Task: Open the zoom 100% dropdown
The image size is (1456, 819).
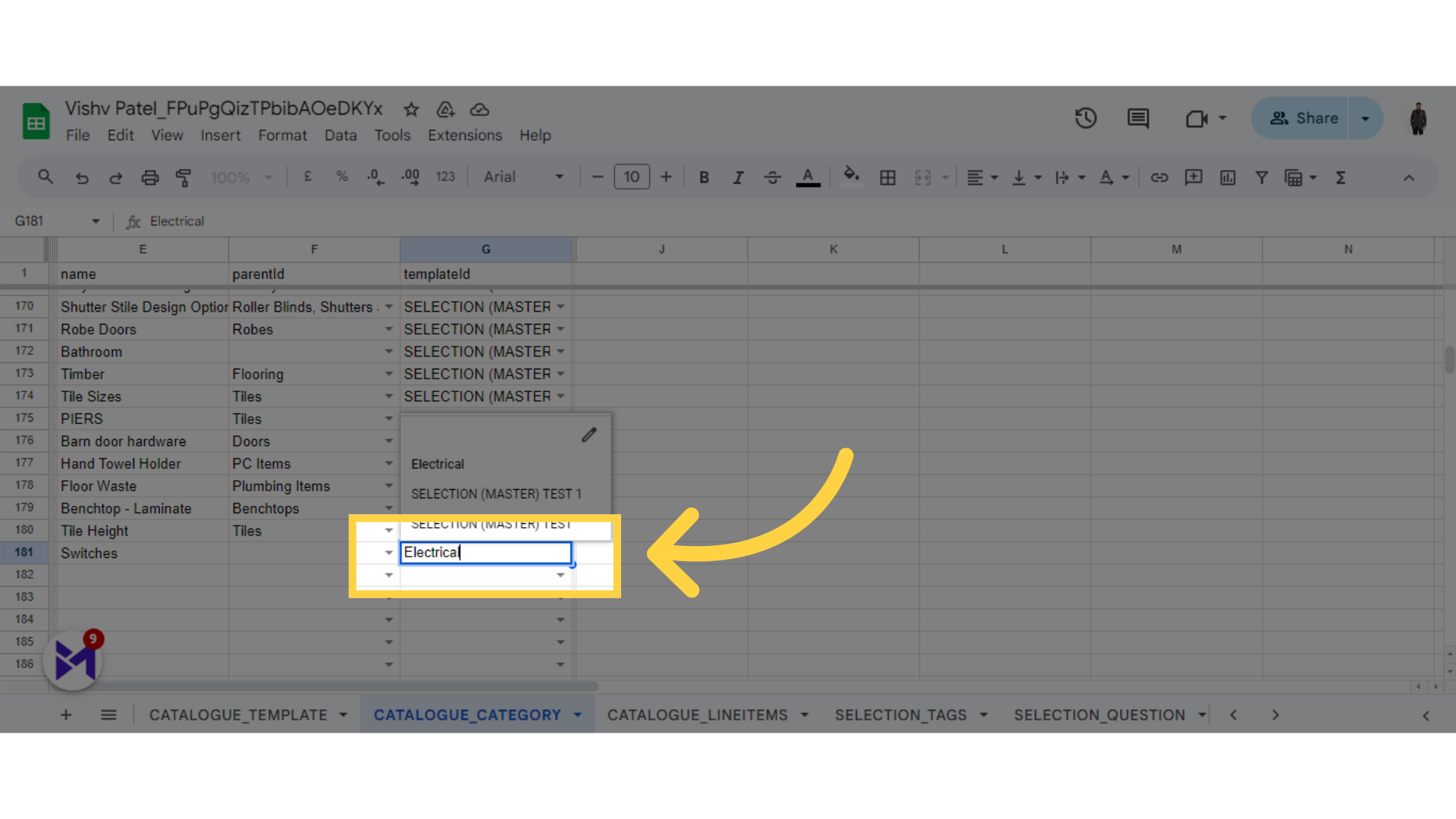Action: click(242, 177)
